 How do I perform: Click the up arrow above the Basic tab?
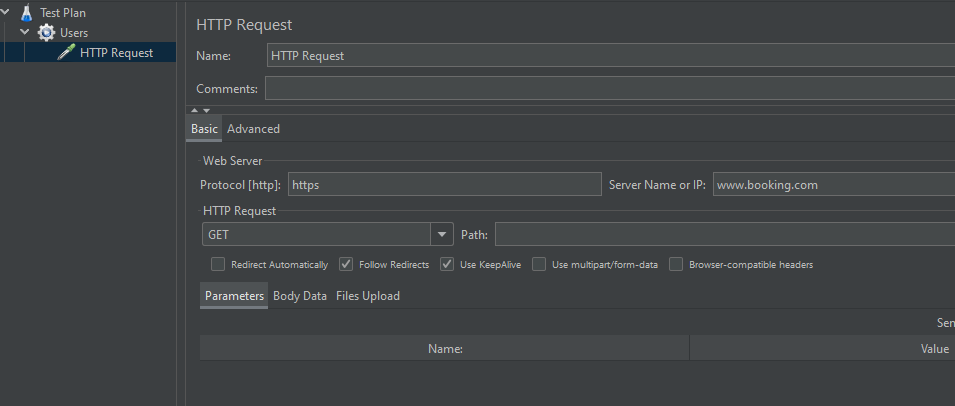194,110
